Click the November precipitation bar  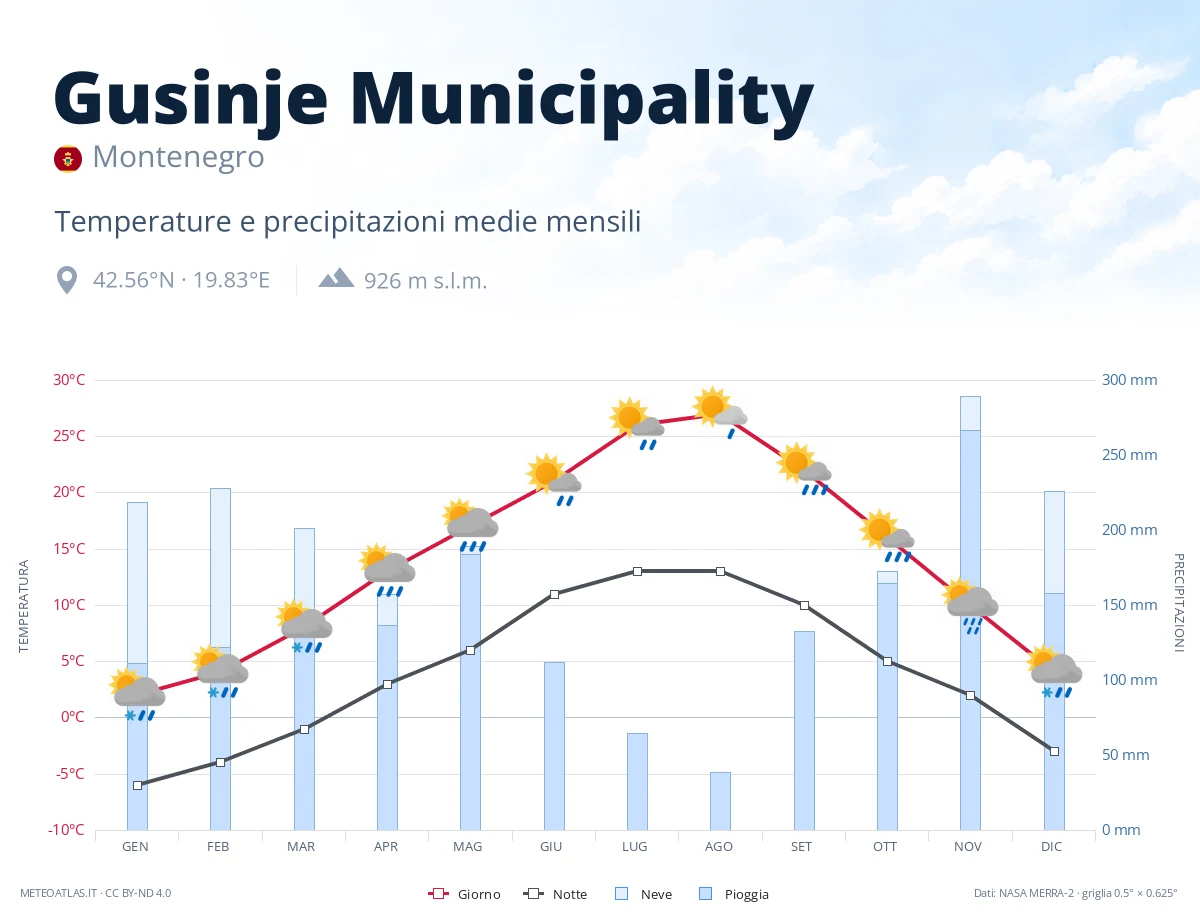click(970, 613)
